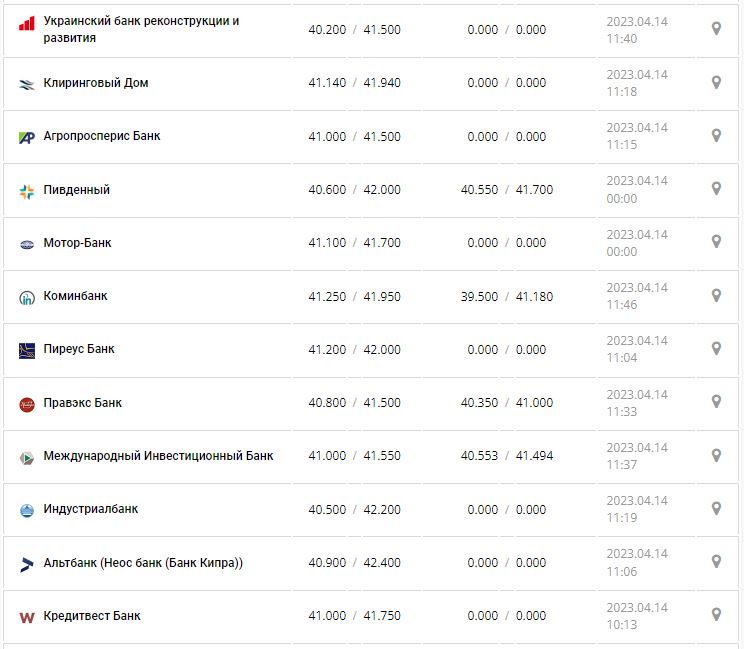The height and width of the screenshot is (649, 744).
Task: Click the Коминбанк 41.250 / 41.950 rate
Action: click(x=354, y=297)
